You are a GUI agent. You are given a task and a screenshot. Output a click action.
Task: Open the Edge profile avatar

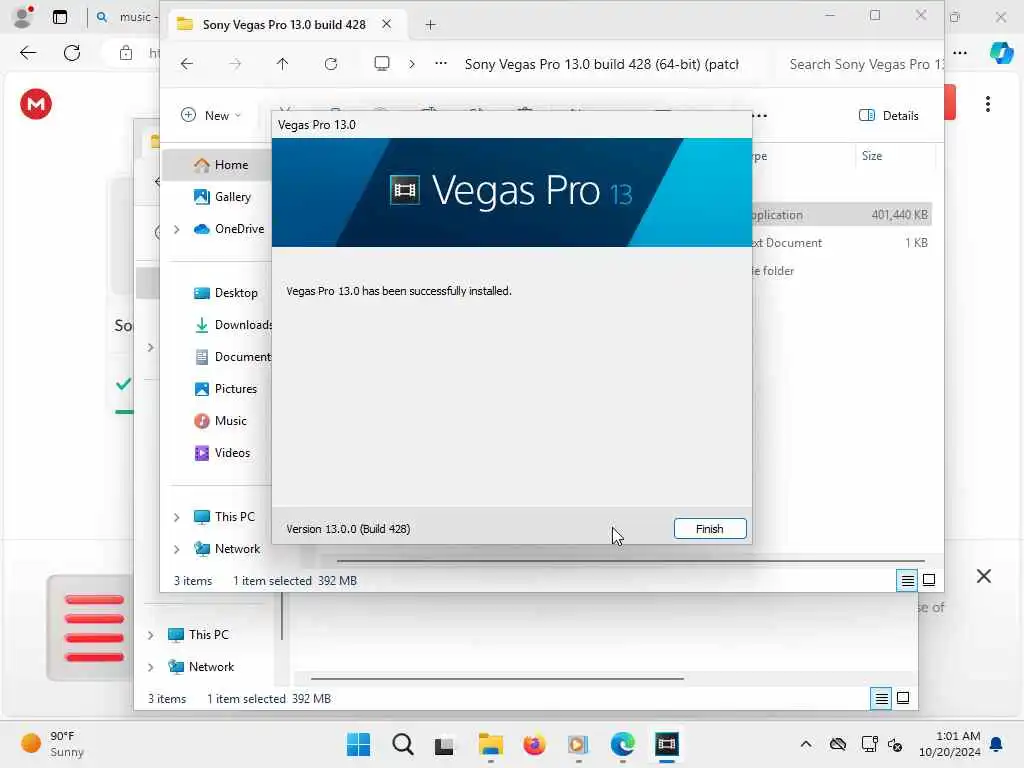24,17
